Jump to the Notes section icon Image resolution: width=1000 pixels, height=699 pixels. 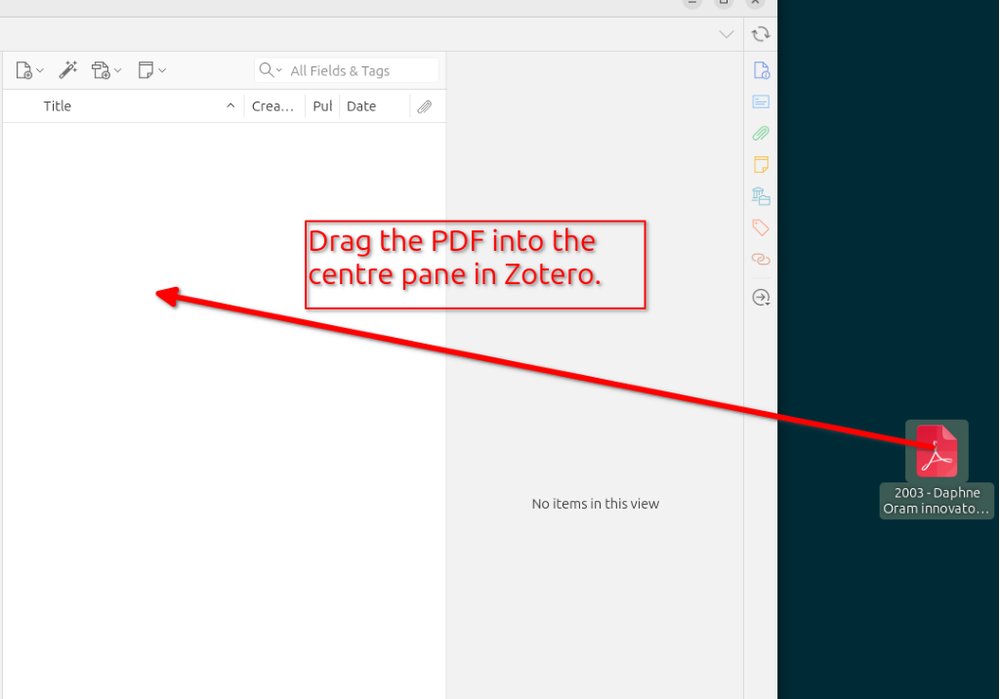[761, 165]
